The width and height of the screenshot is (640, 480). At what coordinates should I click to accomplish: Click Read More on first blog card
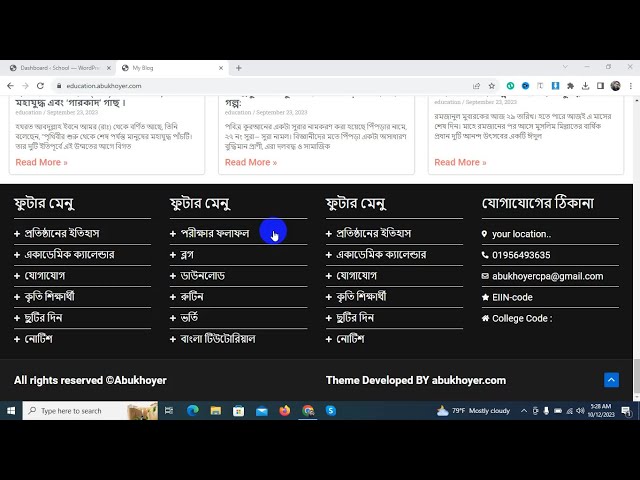tap(41, 162)
